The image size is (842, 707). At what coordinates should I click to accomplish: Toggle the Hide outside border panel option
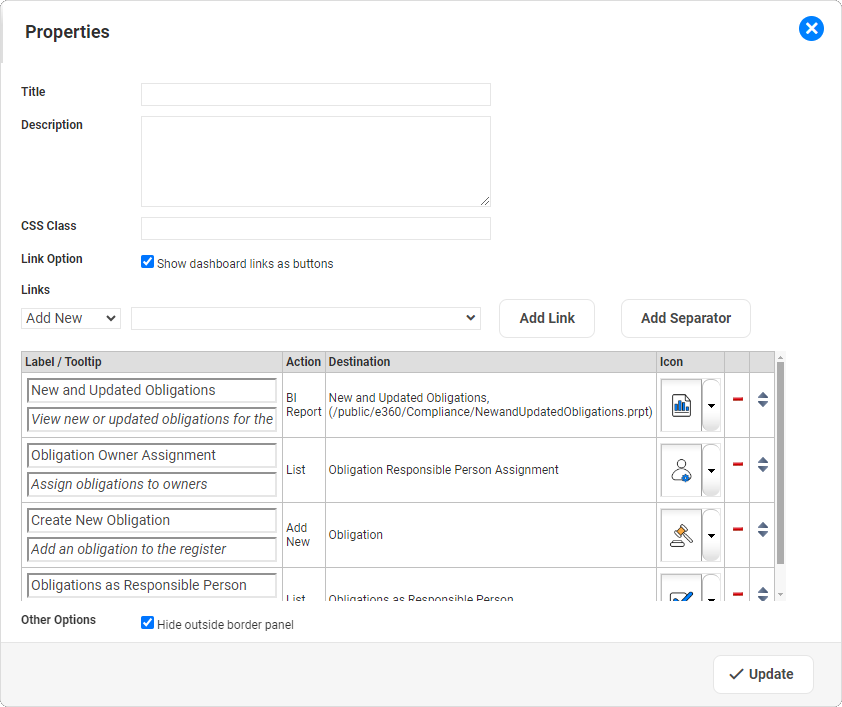tap(147, 622)
